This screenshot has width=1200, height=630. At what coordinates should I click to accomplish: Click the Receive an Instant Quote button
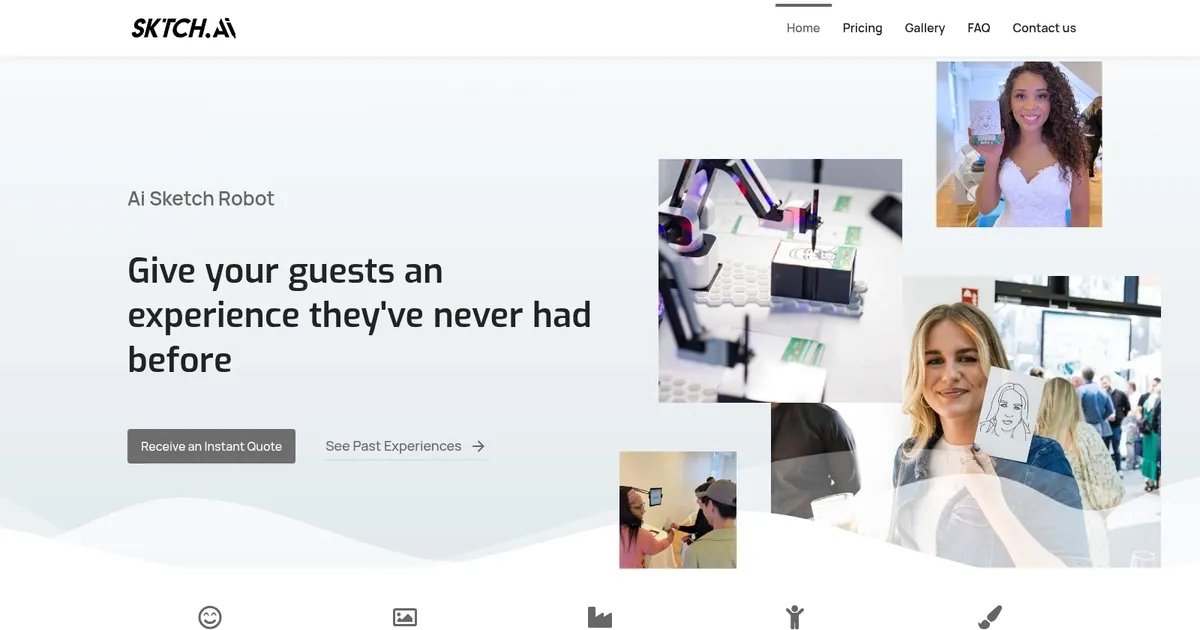pyautogui.click(x=211, y=446)
